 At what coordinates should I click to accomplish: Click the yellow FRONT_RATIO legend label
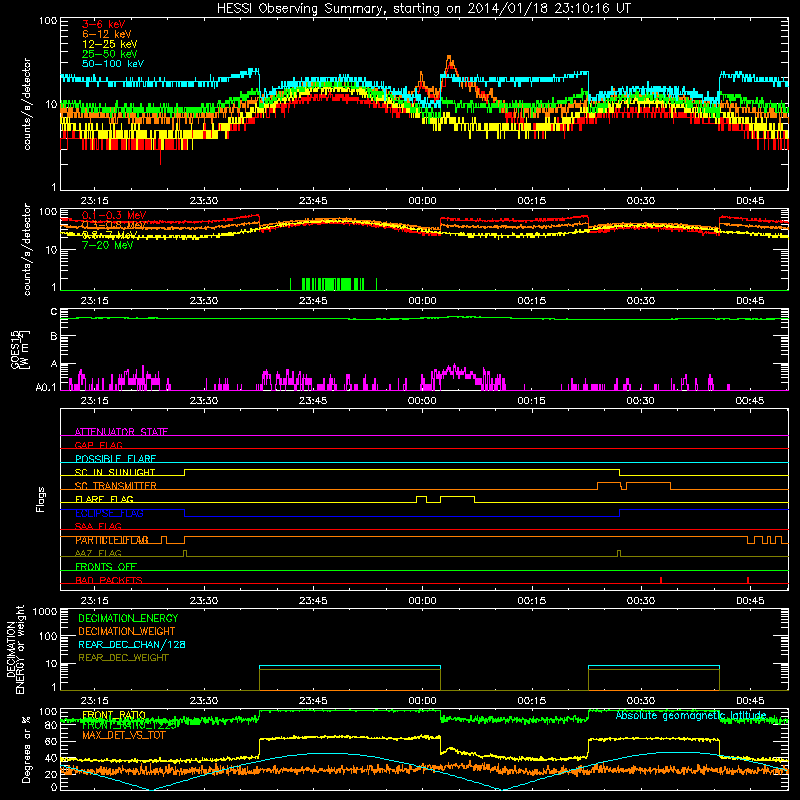114,715
